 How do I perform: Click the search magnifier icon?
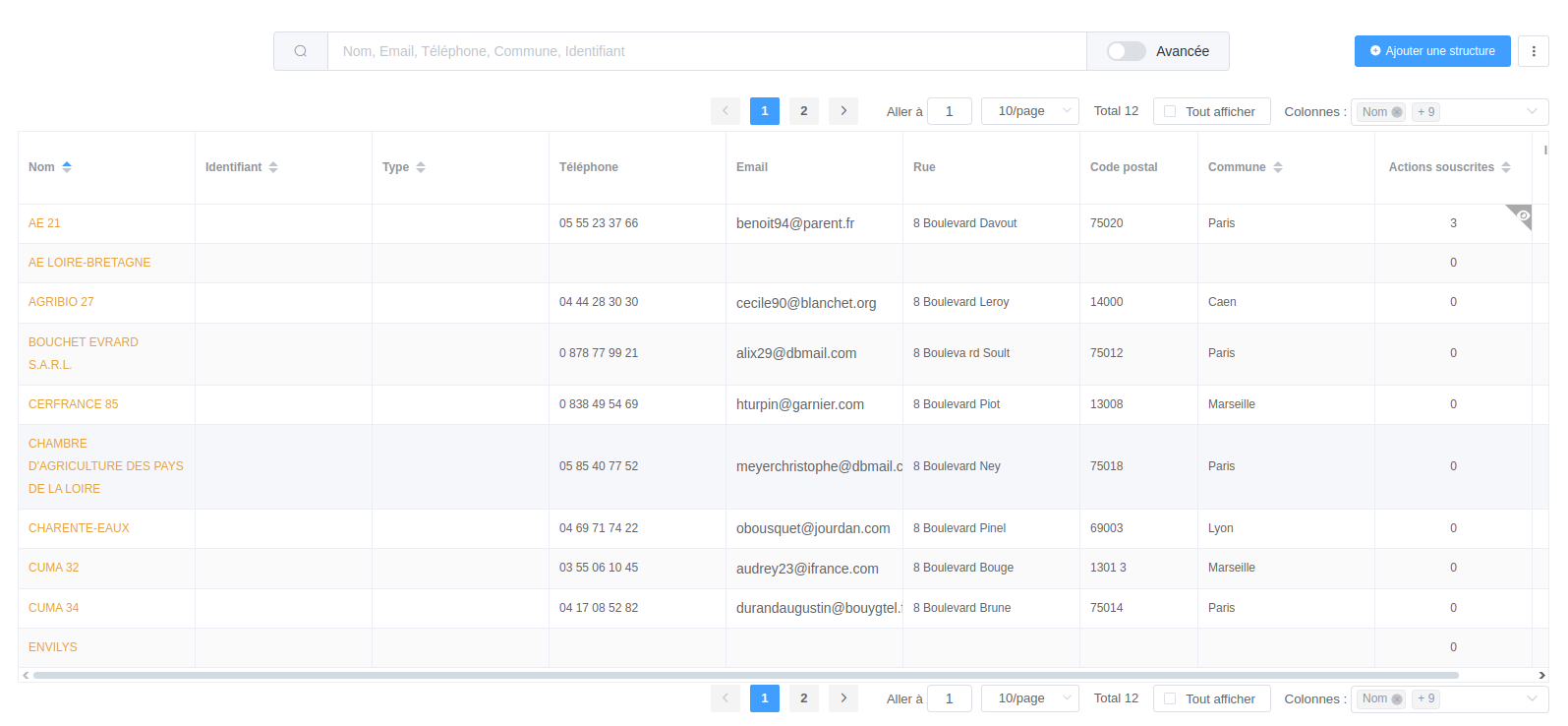(301, 51)
